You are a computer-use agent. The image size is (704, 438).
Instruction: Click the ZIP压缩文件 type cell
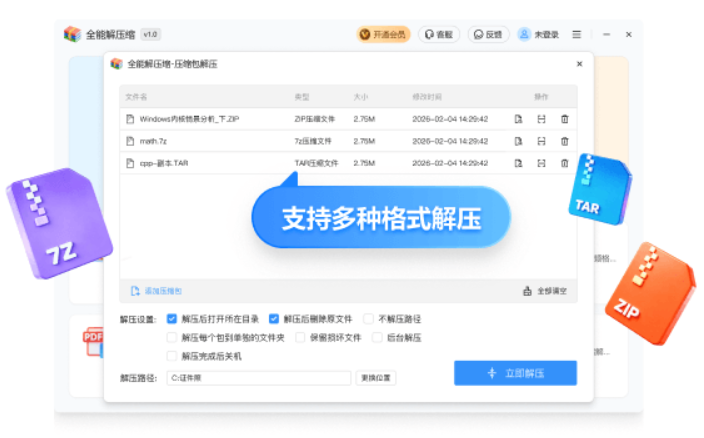pos(315,119)
